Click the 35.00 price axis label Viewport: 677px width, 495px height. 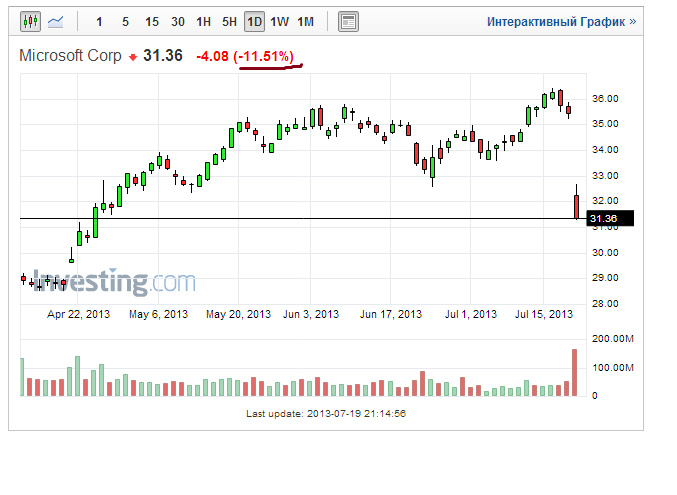coord(605,124)
